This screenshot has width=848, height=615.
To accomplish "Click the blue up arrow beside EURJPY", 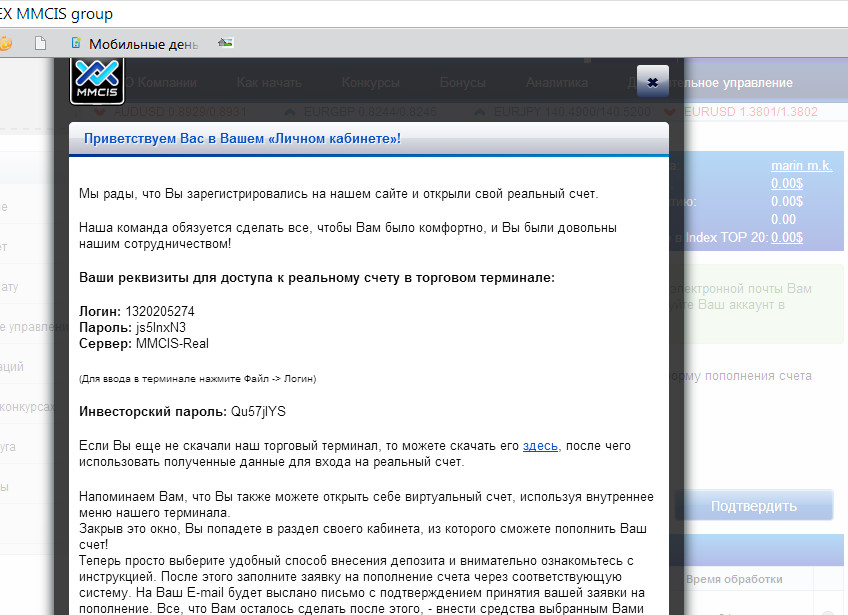I will pos(480,112).
